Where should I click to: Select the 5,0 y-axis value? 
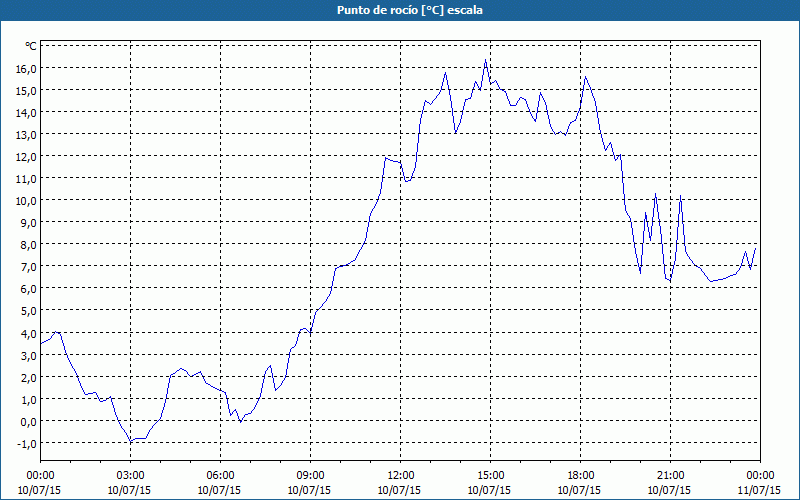(29, 311)
